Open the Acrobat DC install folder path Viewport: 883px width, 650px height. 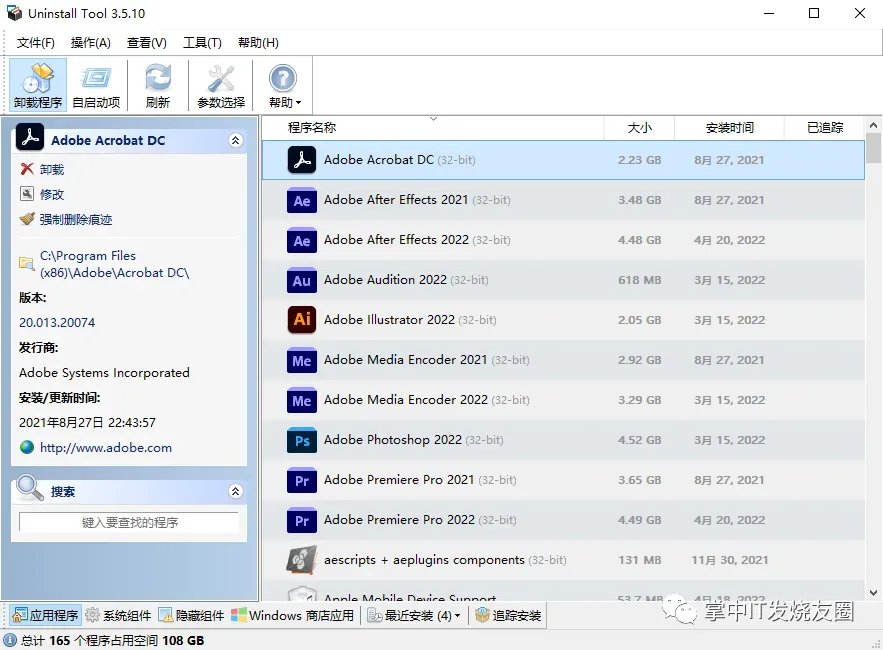click(114, 264)
